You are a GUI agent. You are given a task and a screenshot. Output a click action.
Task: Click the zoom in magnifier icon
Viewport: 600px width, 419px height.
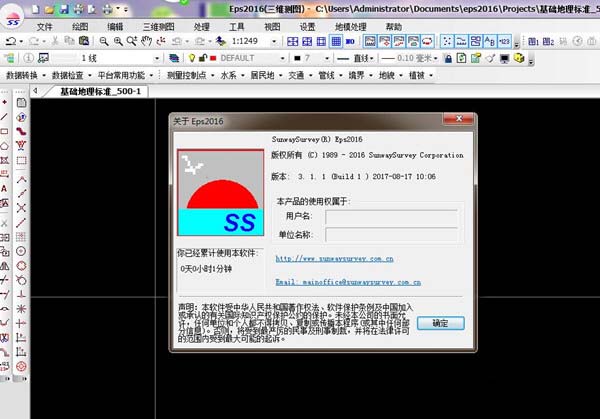coord(118,41)
